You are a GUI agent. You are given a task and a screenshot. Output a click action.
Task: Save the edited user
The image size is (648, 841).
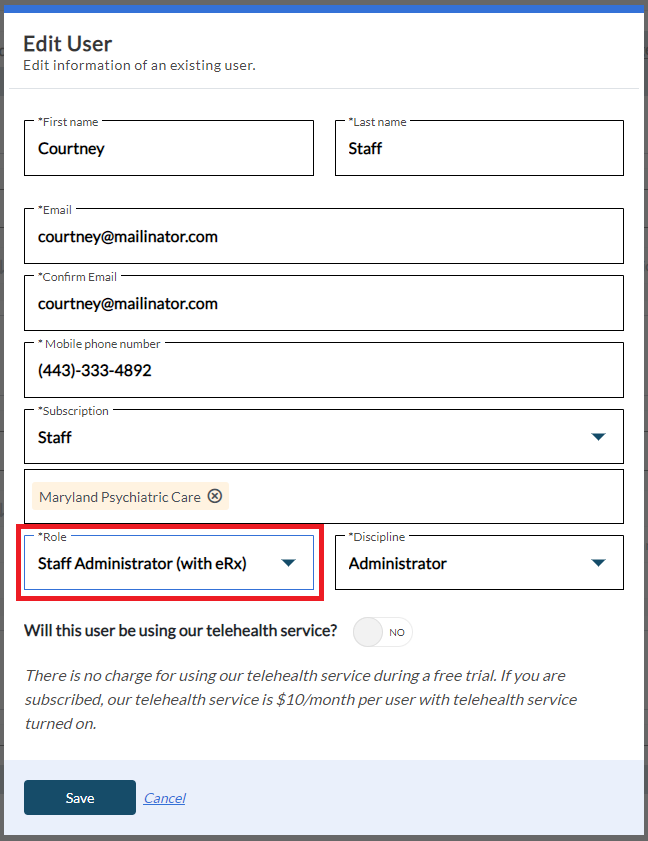(80, 798)
